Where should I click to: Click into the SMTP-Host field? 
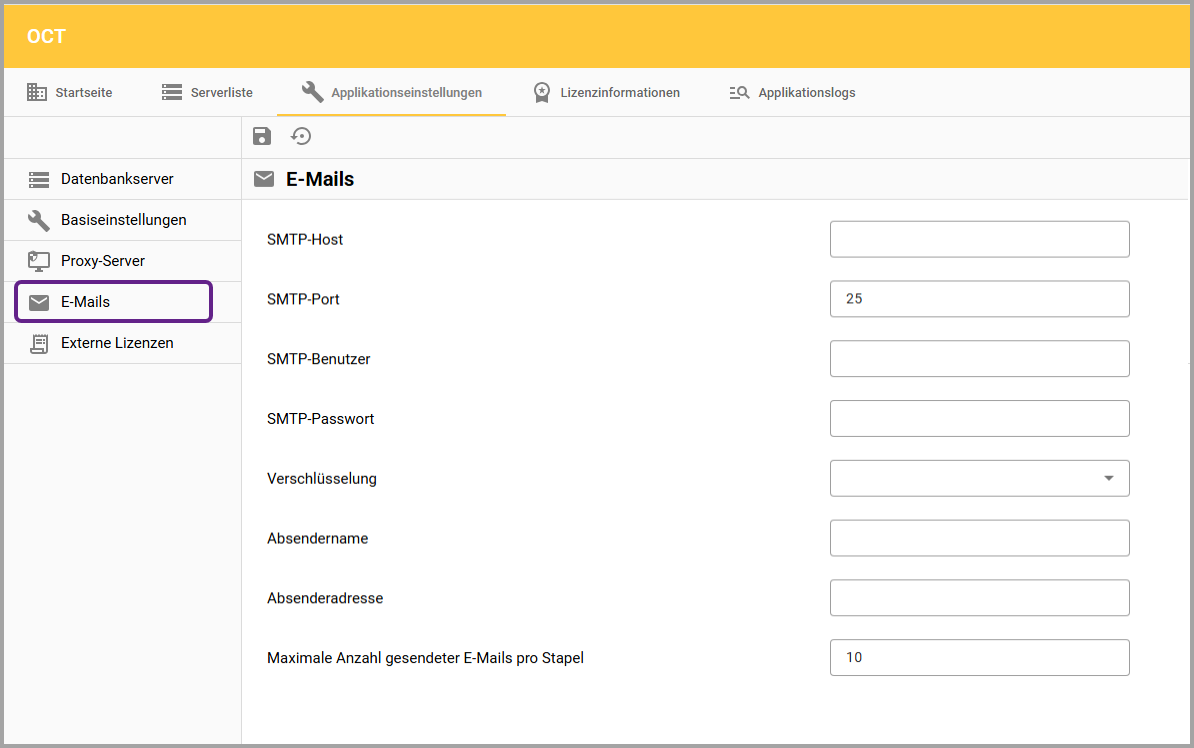coord(979,240)
